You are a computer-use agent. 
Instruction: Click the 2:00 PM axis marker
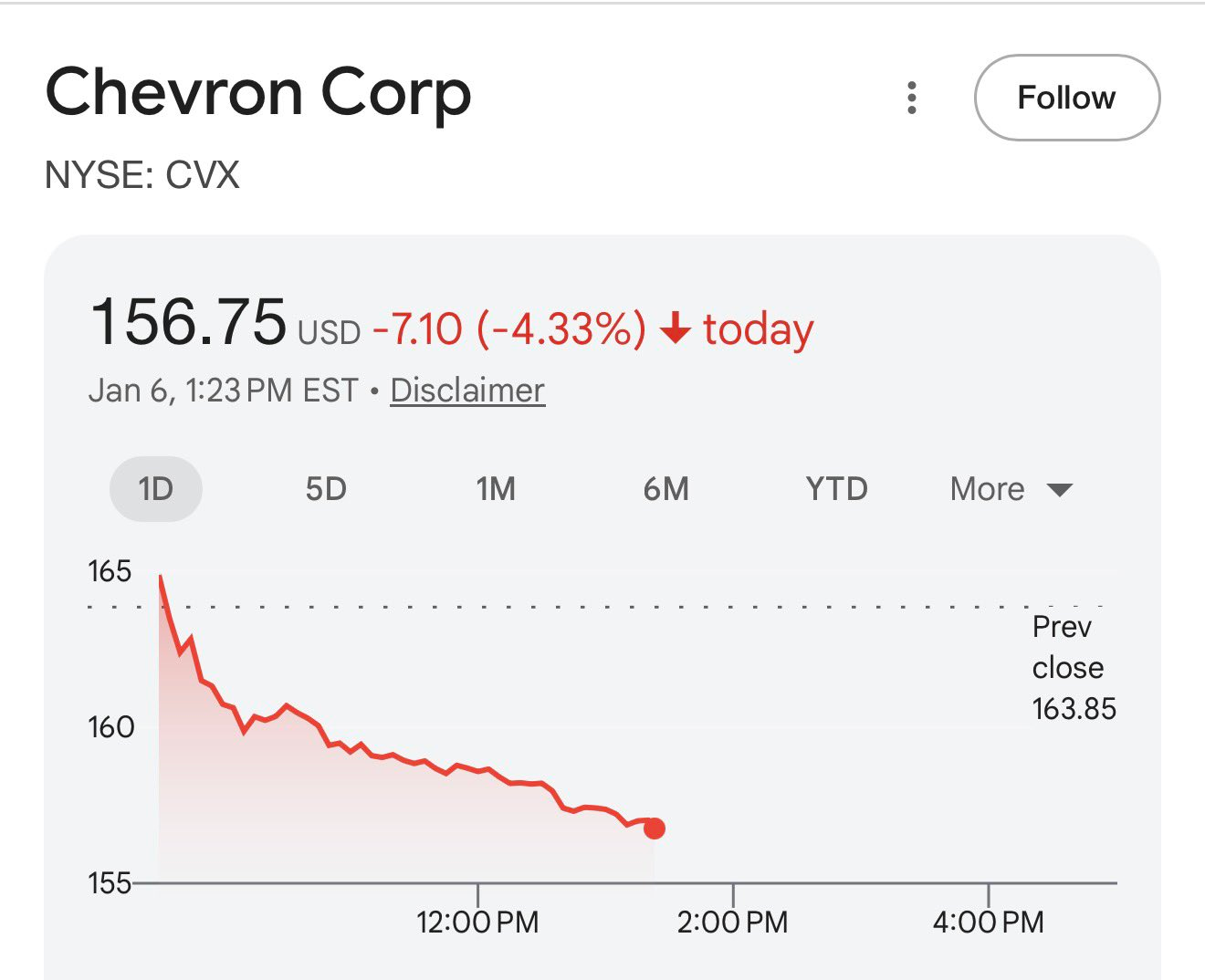733,922
